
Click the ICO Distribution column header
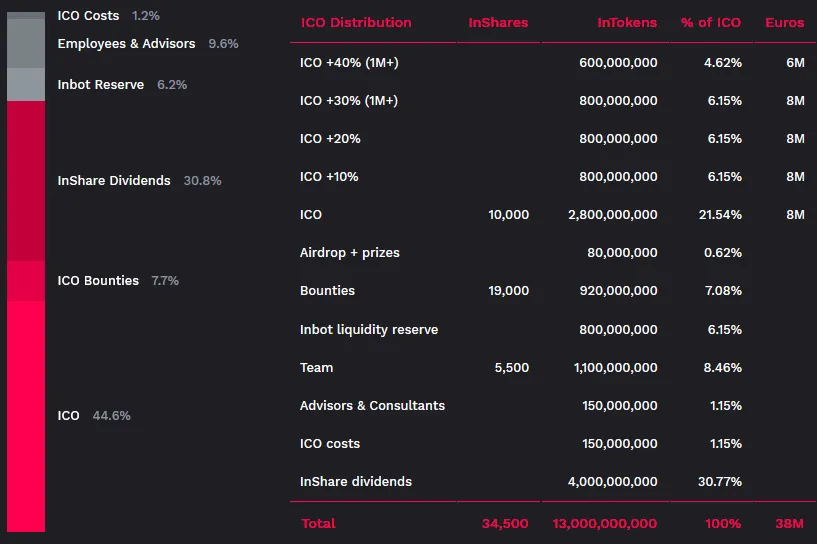tap(356, 22)
